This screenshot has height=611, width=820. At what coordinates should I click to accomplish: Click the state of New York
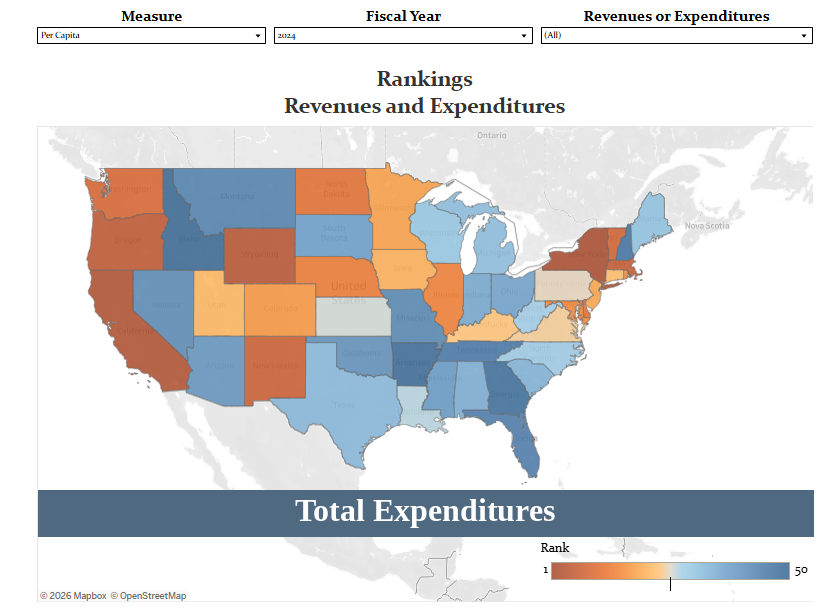pyautogui.click(x=583, y=254)
